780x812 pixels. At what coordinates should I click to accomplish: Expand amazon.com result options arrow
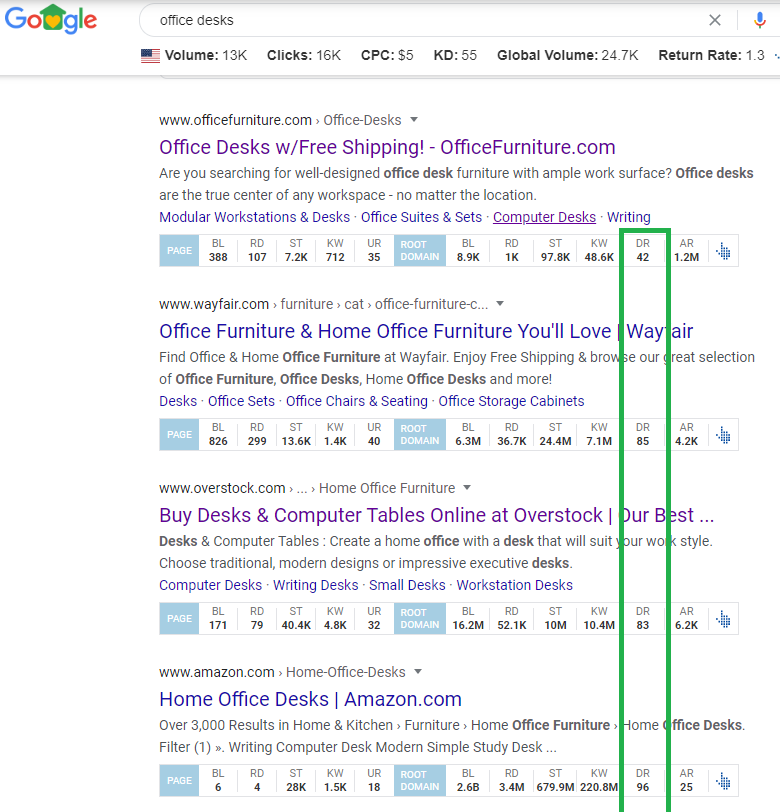coord(418,672)
